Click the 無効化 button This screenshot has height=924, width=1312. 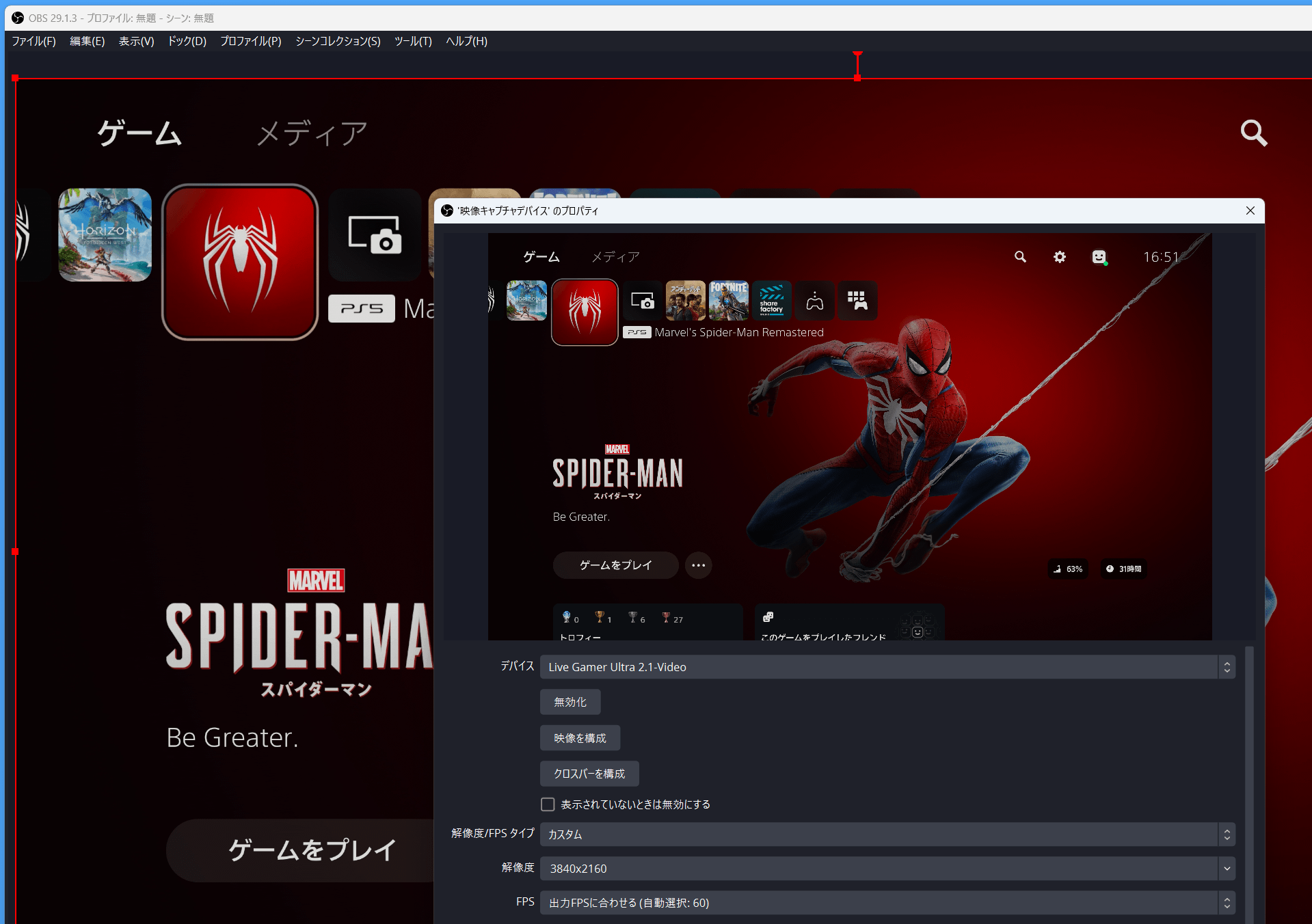(570, 702)
